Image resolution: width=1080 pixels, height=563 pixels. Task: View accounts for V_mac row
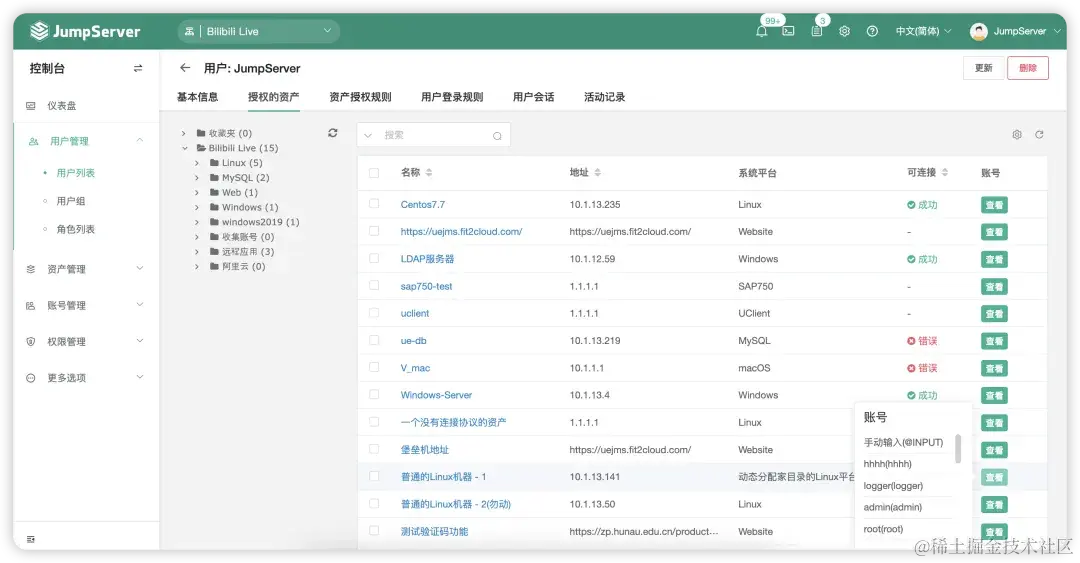point(994,368)
